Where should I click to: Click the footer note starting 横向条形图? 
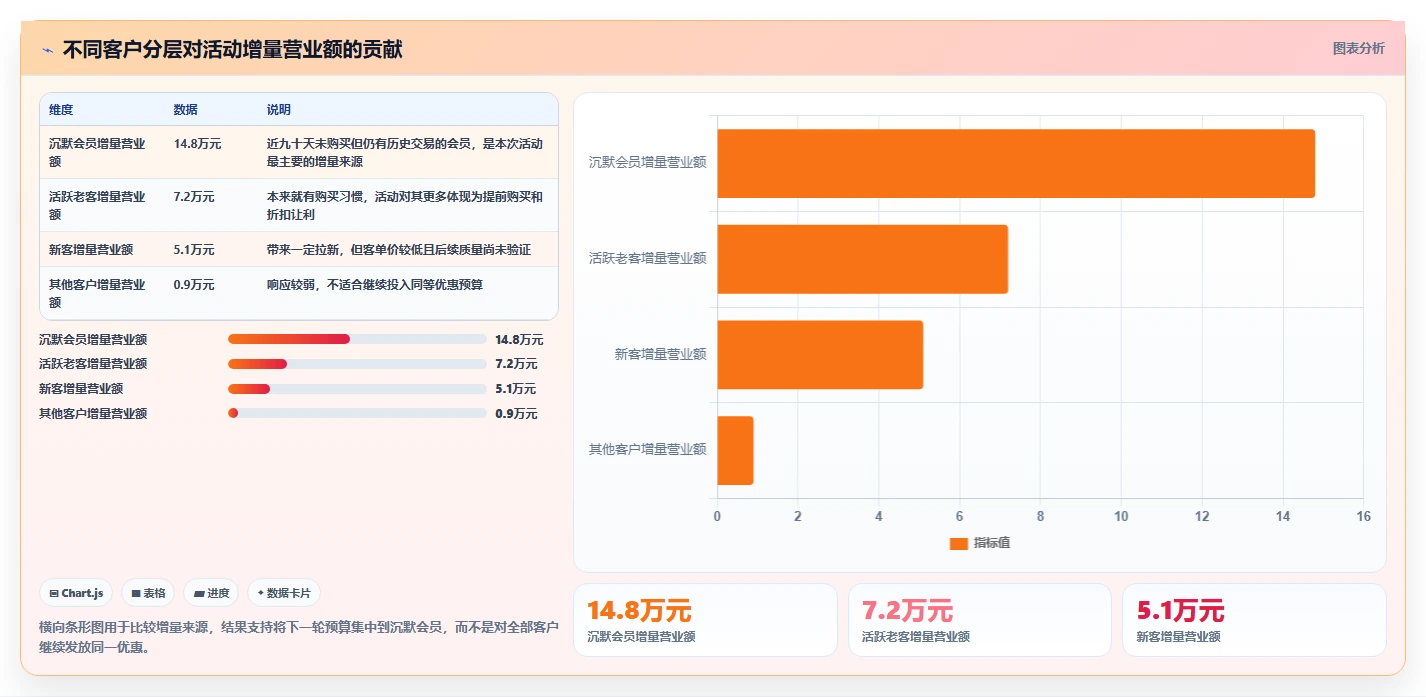click(x=298, y=637)
